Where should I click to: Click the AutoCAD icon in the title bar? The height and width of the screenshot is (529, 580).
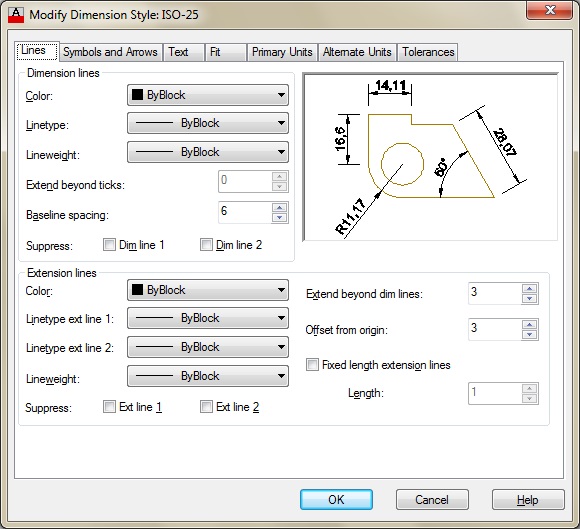click(x=16, y=15)
